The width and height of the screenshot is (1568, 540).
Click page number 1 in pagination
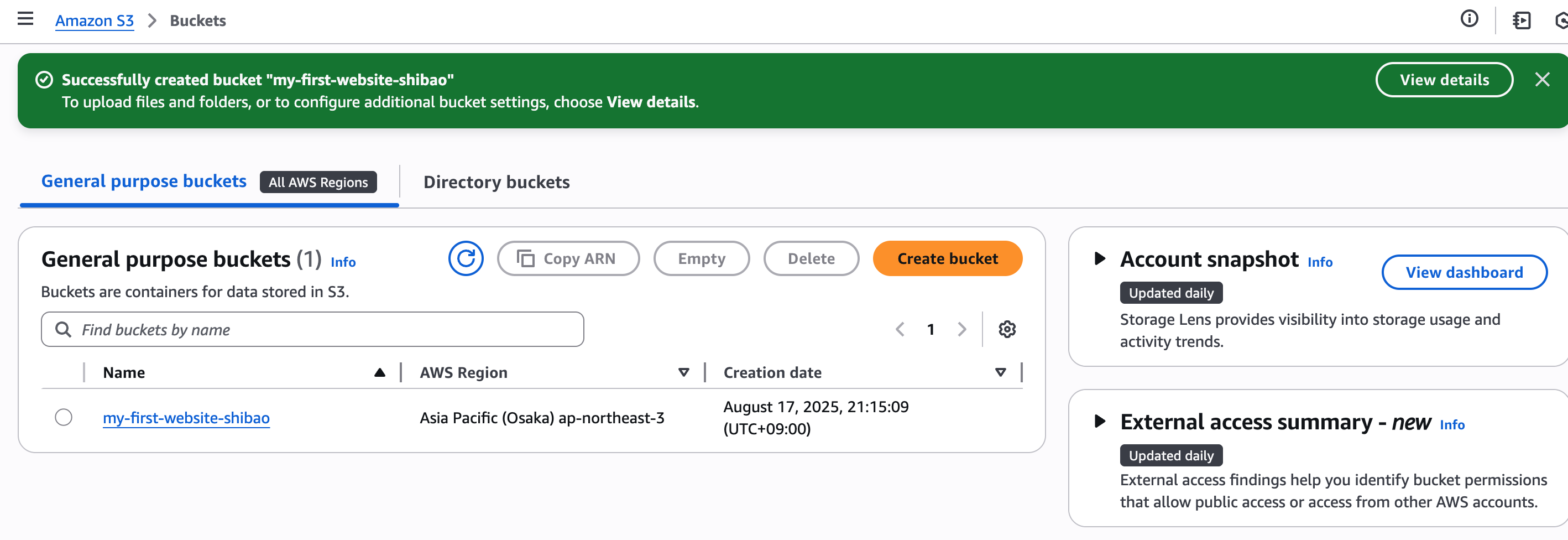[930, 329]
